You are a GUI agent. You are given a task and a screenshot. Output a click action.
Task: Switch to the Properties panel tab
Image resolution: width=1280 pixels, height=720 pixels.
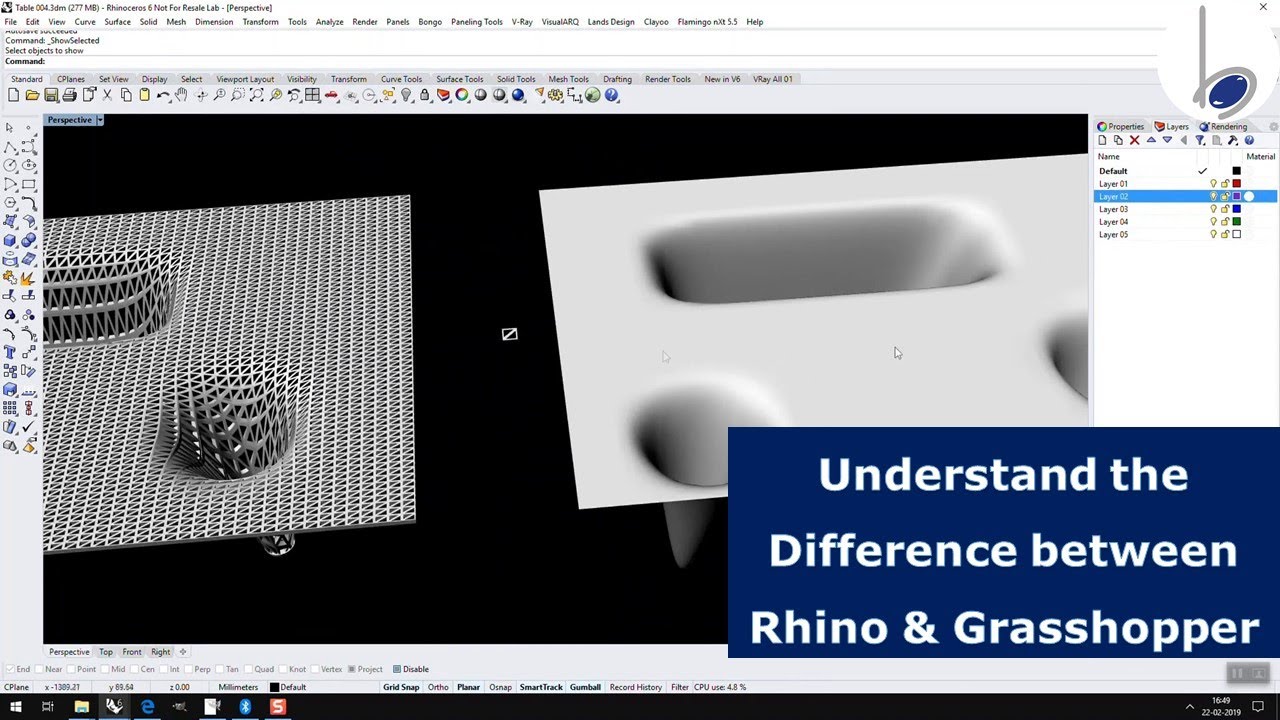[1121, 127]
